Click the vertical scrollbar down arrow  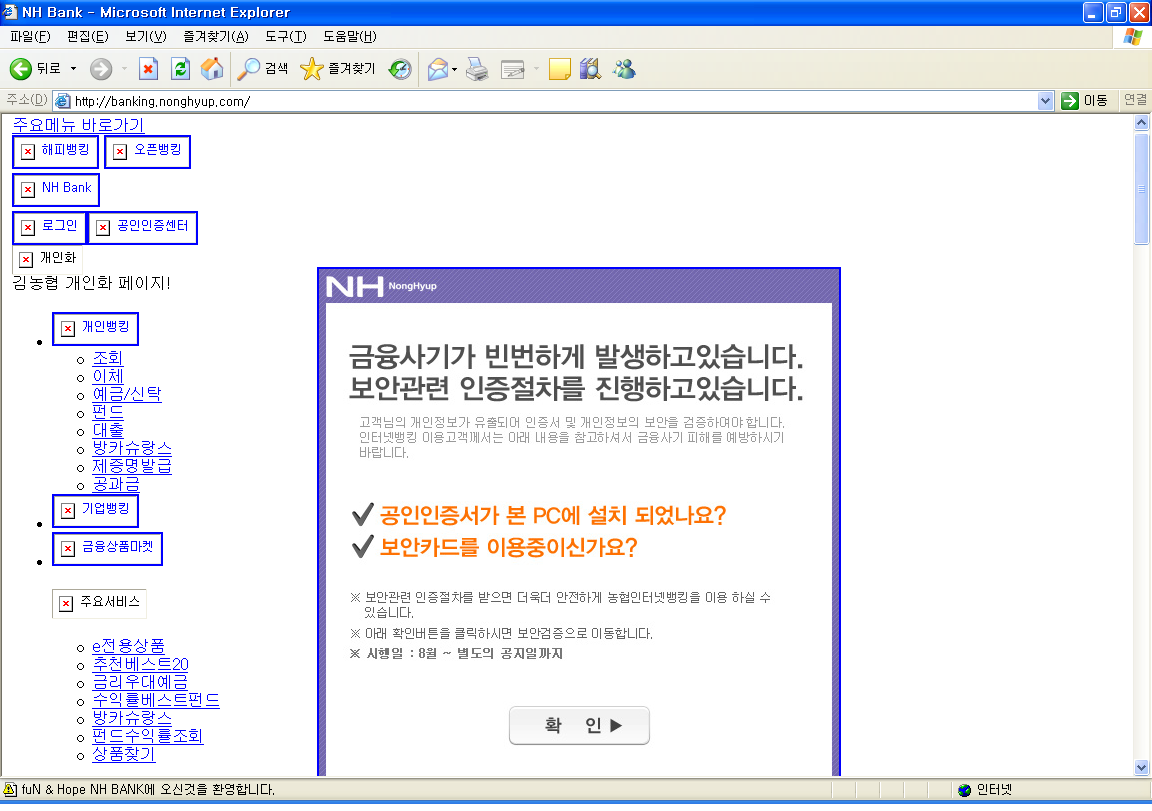tap(1141, 768)
